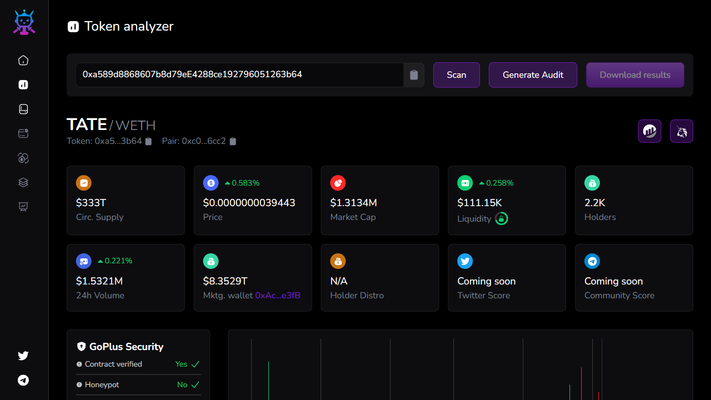Click the Price card blue coin icon
The height and width of the screenshot is (400, 711).
[211, 183]
